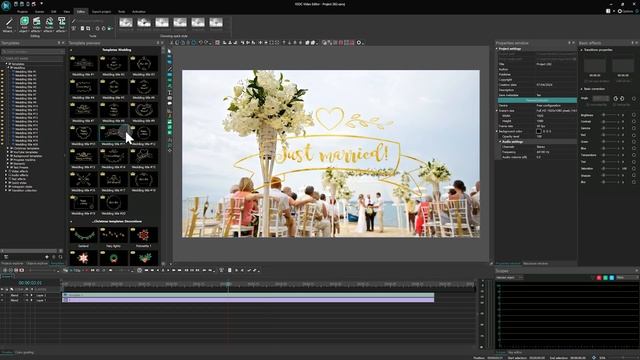Screen dimensions: 640x360
Task: Toggle visibility of timeline Layer 2
Action: [3, 295]
